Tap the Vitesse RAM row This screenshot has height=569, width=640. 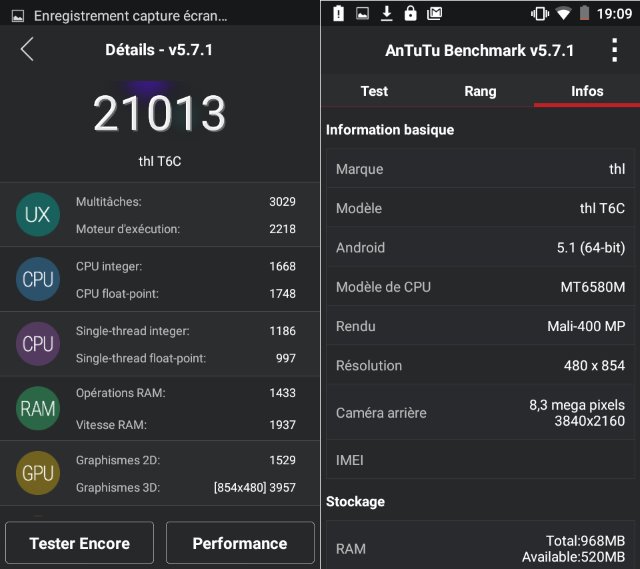(x=186, y=425)
